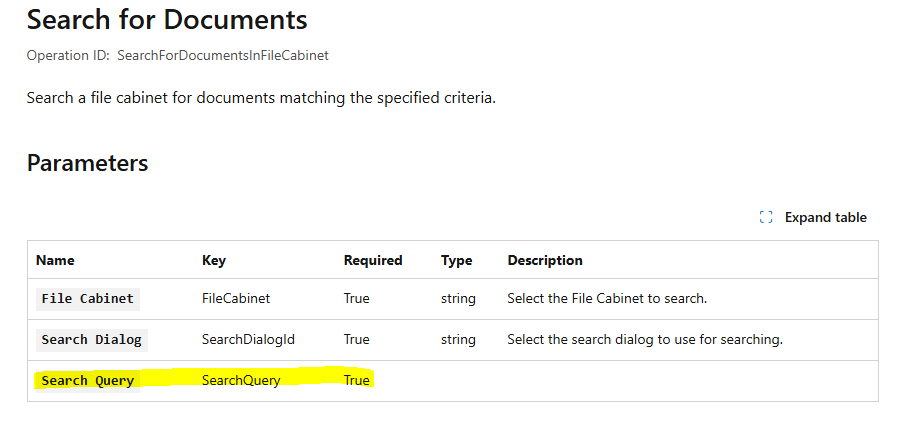Click the highlighted SearchQuery key cell
This screenshot has height=422, width=898.
[x=241, y=380]
